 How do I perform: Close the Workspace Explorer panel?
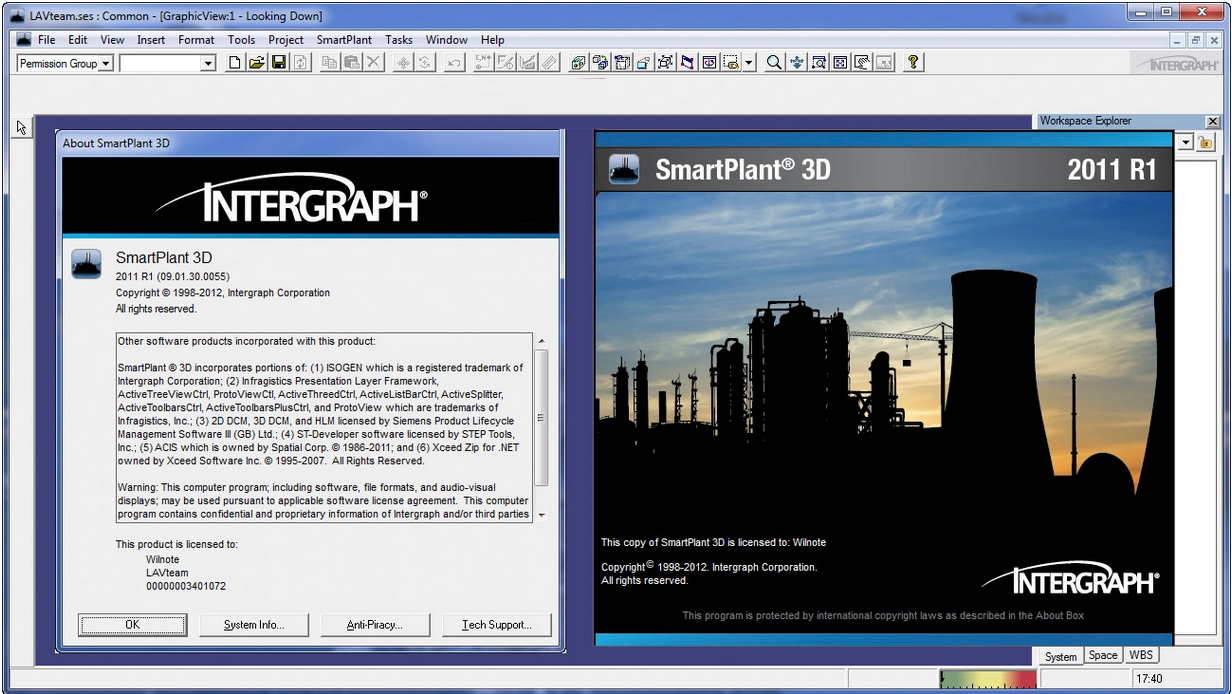click(1213, 121)
